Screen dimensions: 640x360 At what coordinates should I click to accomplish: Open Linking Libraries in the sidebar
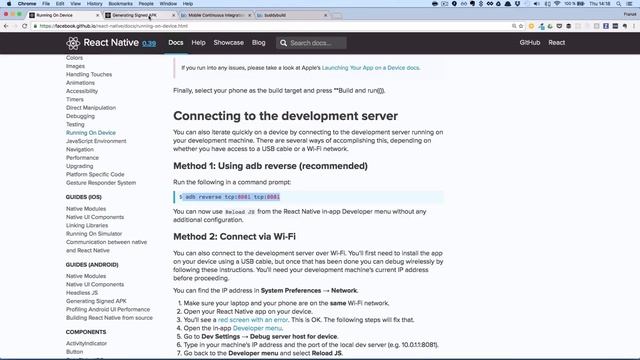click(87, 226)
